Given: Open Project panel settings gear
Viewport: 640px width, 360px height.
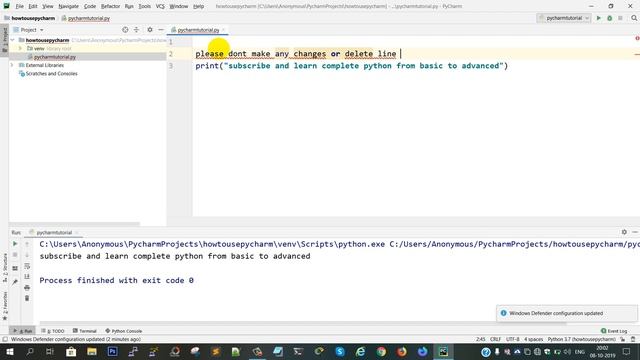Looking at the screenshot, I should (150, 30).
